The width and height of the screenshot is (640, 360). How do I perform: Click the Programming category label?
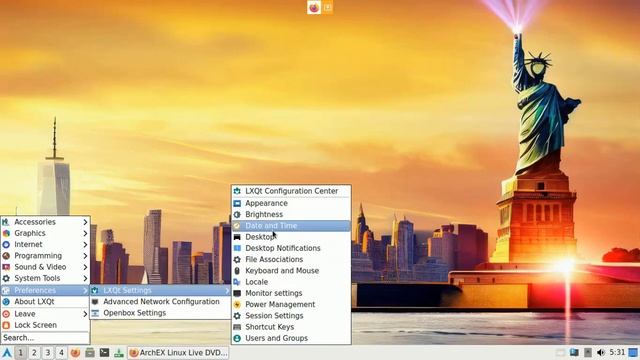pos(38,256)
